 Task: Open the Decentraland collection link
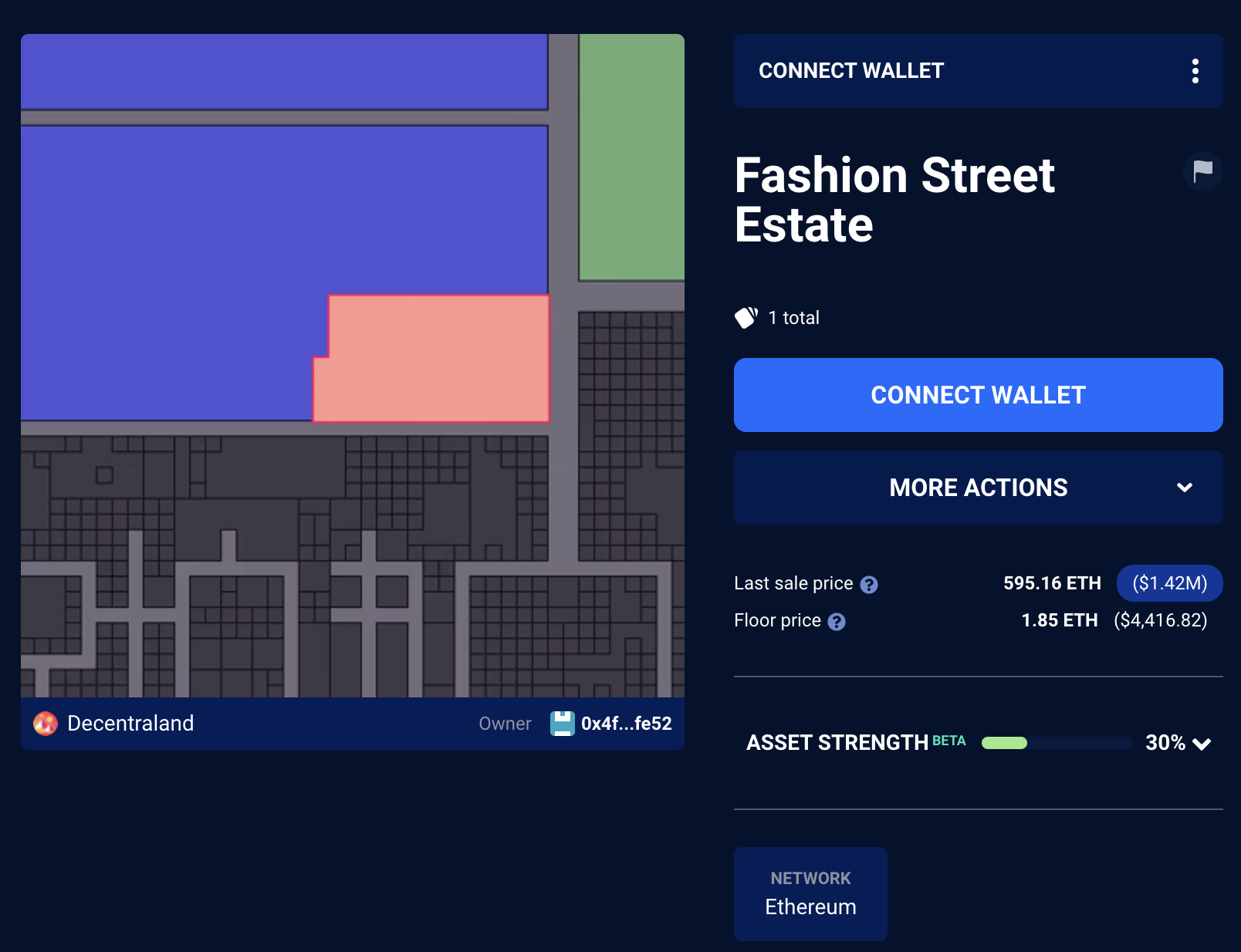click(x=130, y=724)
